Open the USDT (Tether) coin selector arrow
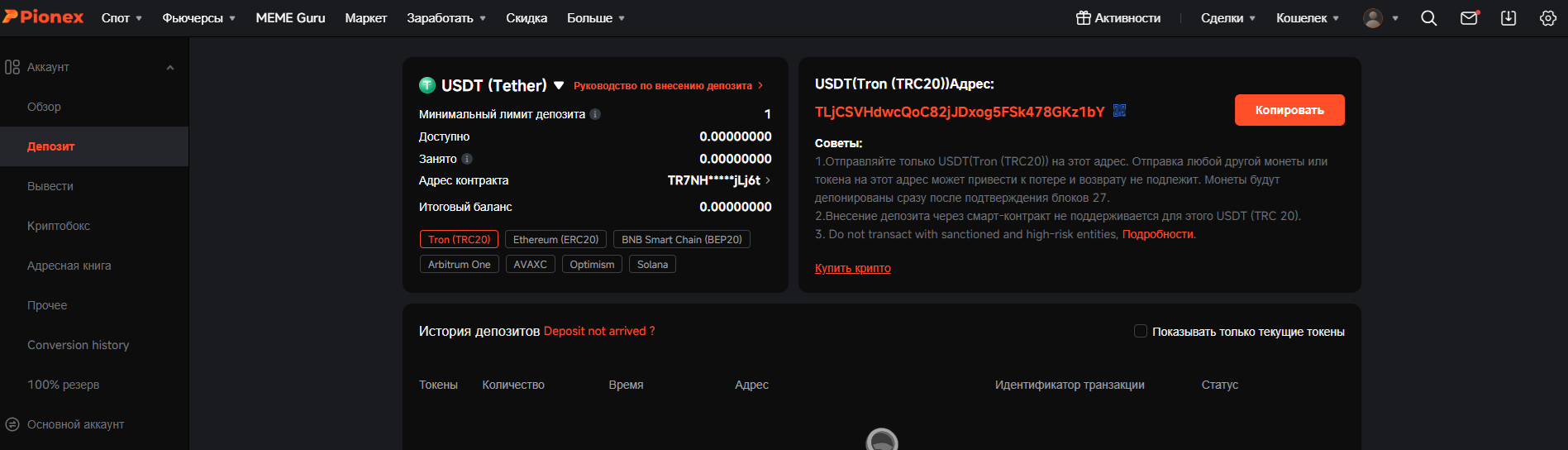This screenshot has width=1568, height=450. pos(559,85)
